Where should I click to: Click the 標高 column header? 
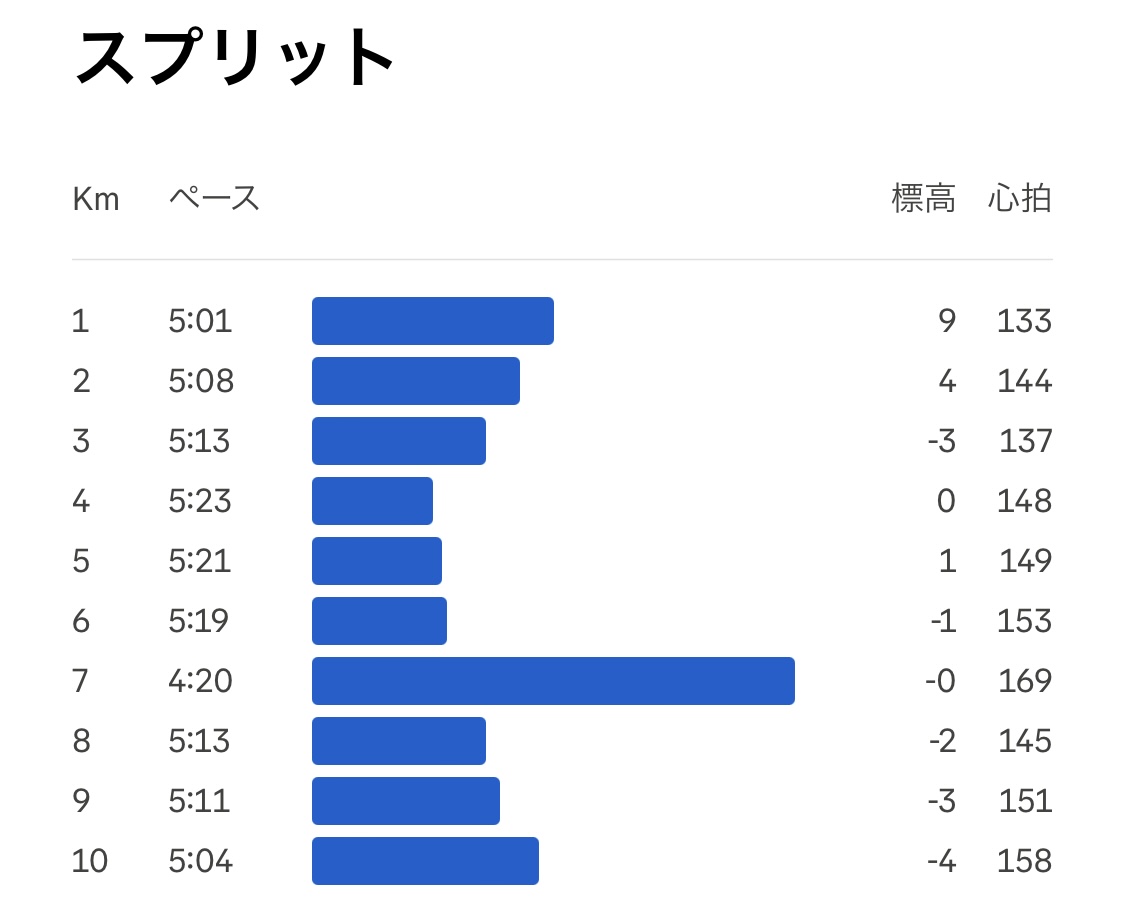pyautogui.click(x=923, y=199)
